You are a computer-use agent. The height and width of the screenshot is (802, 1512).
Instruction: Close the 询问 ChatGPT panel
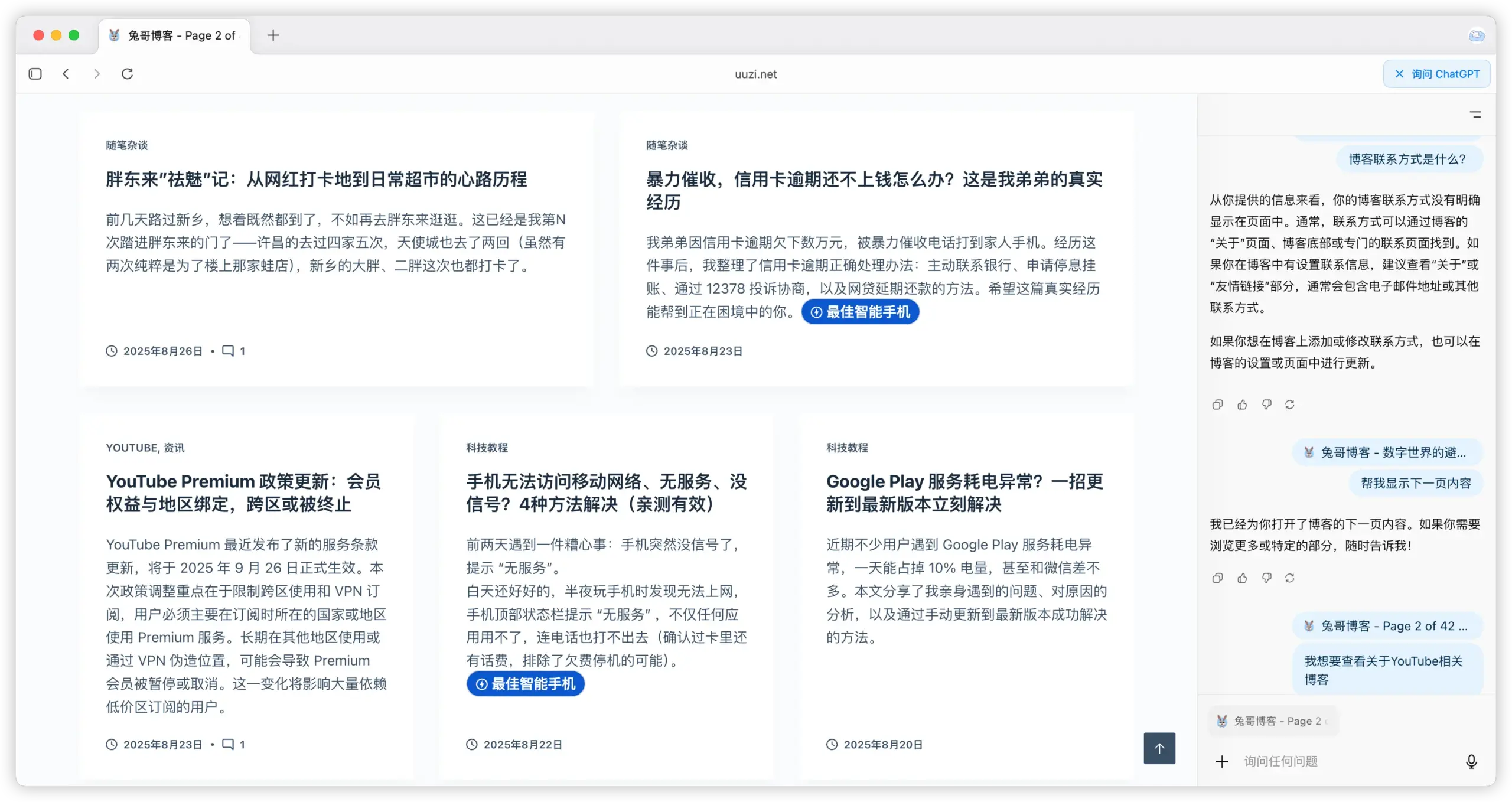click(x=1399, y=74)
